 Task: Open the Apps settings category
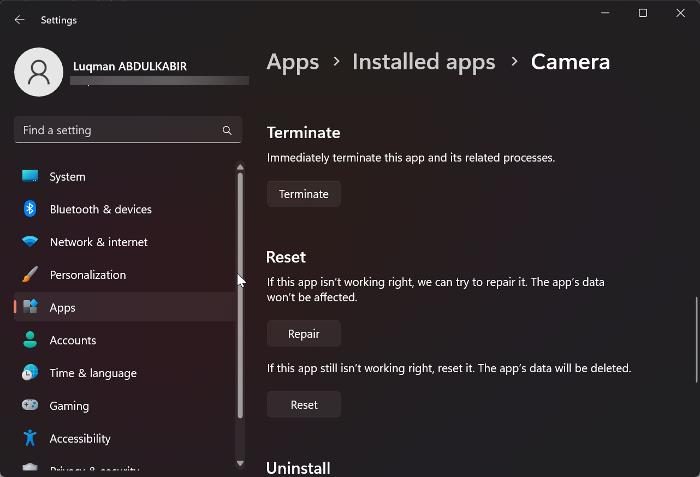coord(62,308)
